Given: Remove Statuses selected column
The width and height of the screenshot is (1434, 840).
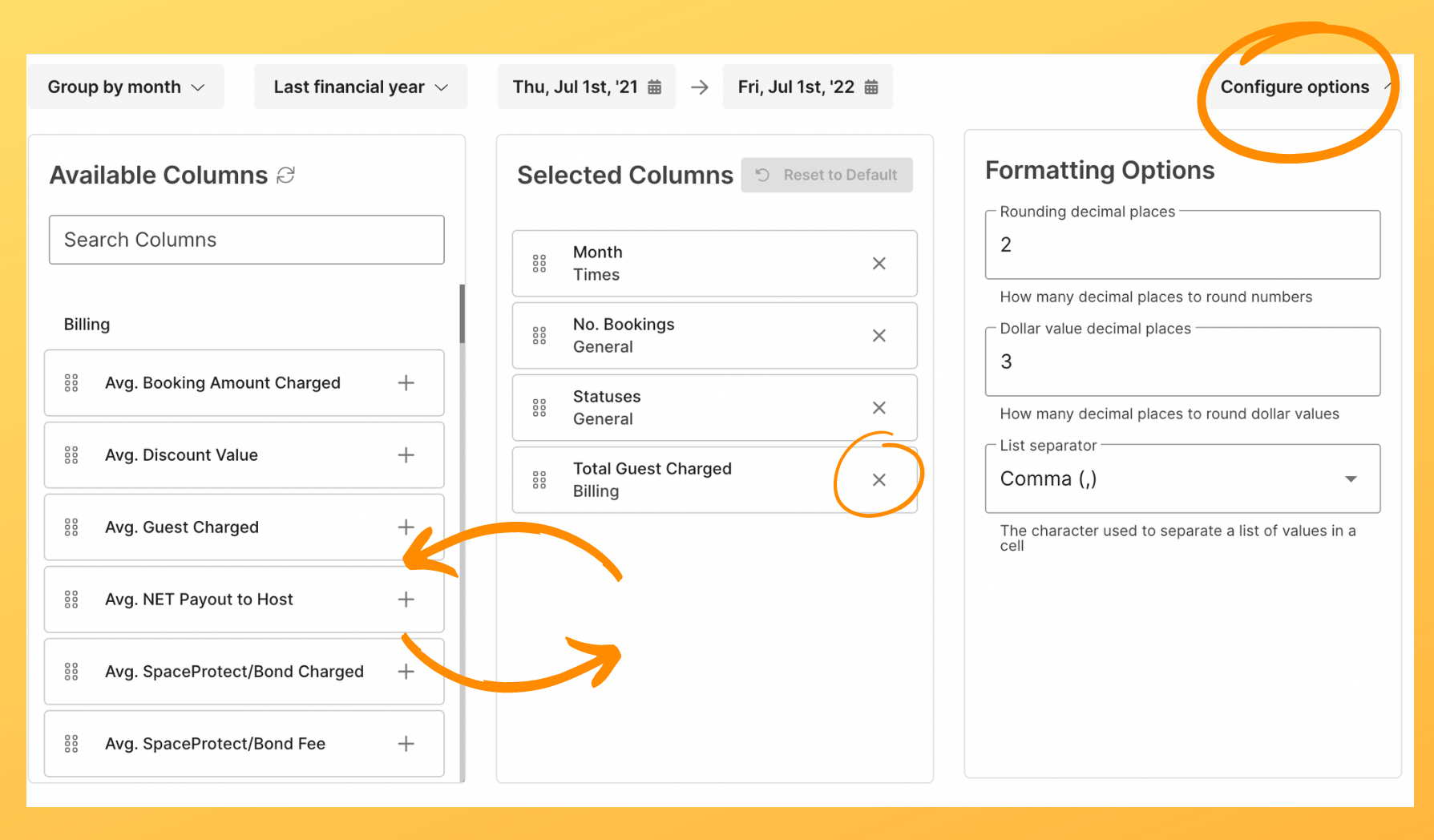Looking at the screenshot, I should (x=879, y=408).
